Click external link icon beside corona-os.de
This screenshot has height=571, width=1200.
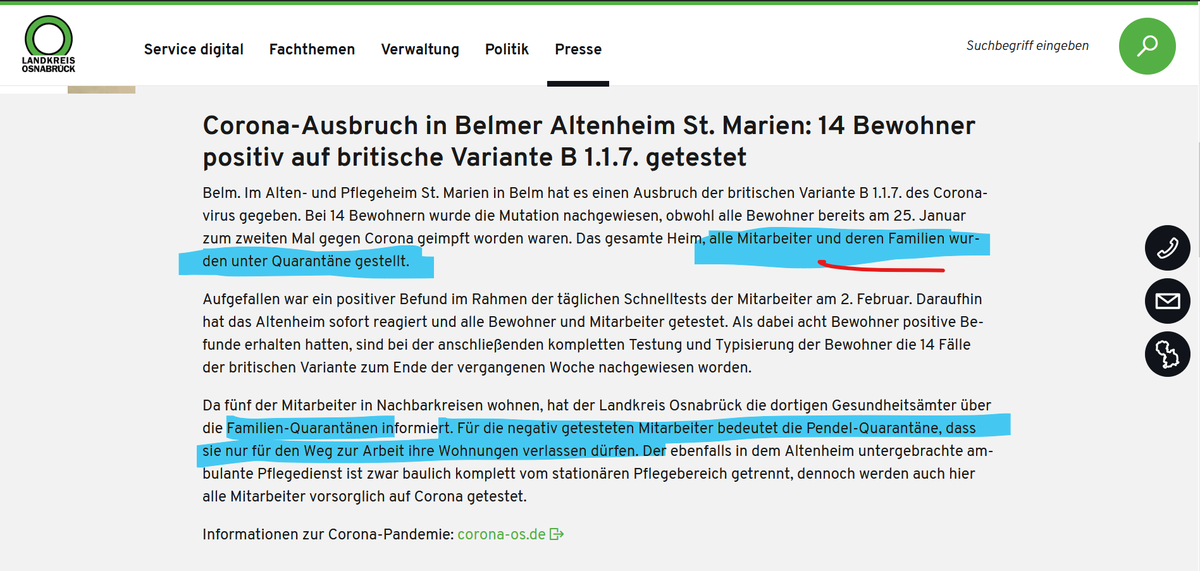pyautogui.click(x=557, y=534)
